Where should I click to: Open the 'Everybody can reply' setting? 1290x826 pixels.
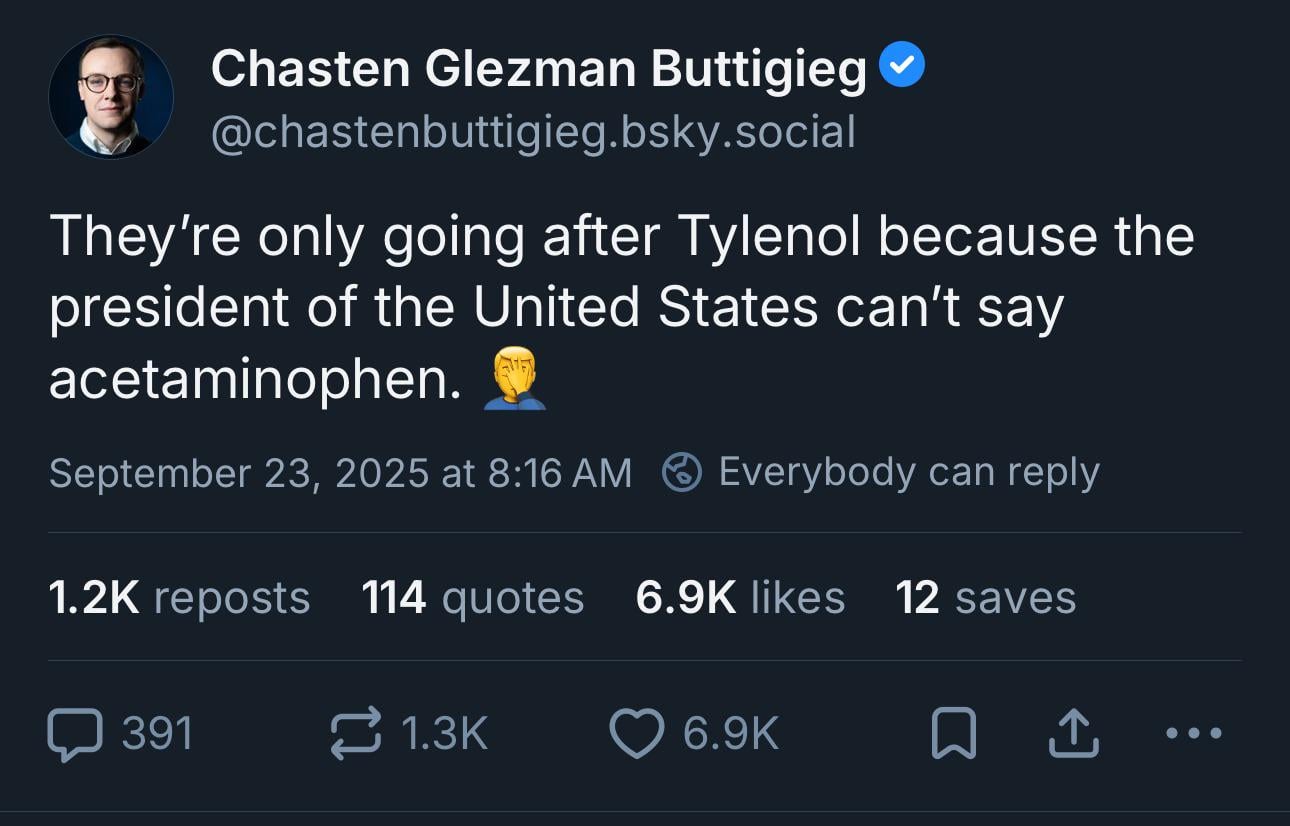click(908, 472)
